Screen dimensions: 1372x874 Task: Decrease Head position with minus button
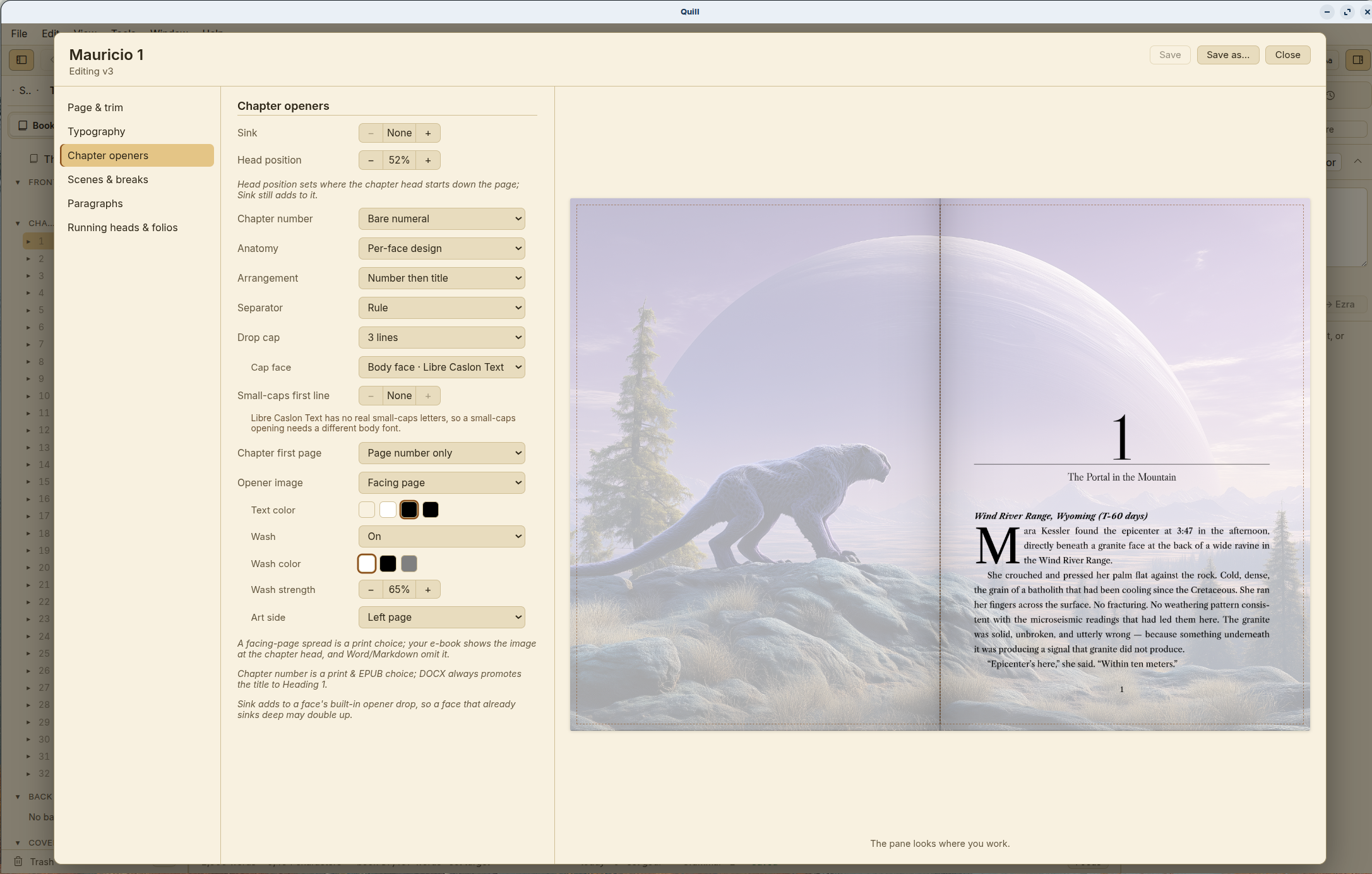(x=371, y=160)
